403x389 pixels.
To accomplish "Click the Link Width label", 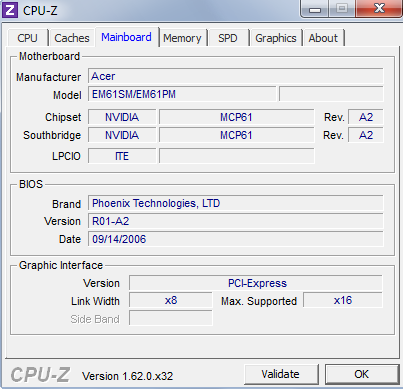I will click(95, 301).
